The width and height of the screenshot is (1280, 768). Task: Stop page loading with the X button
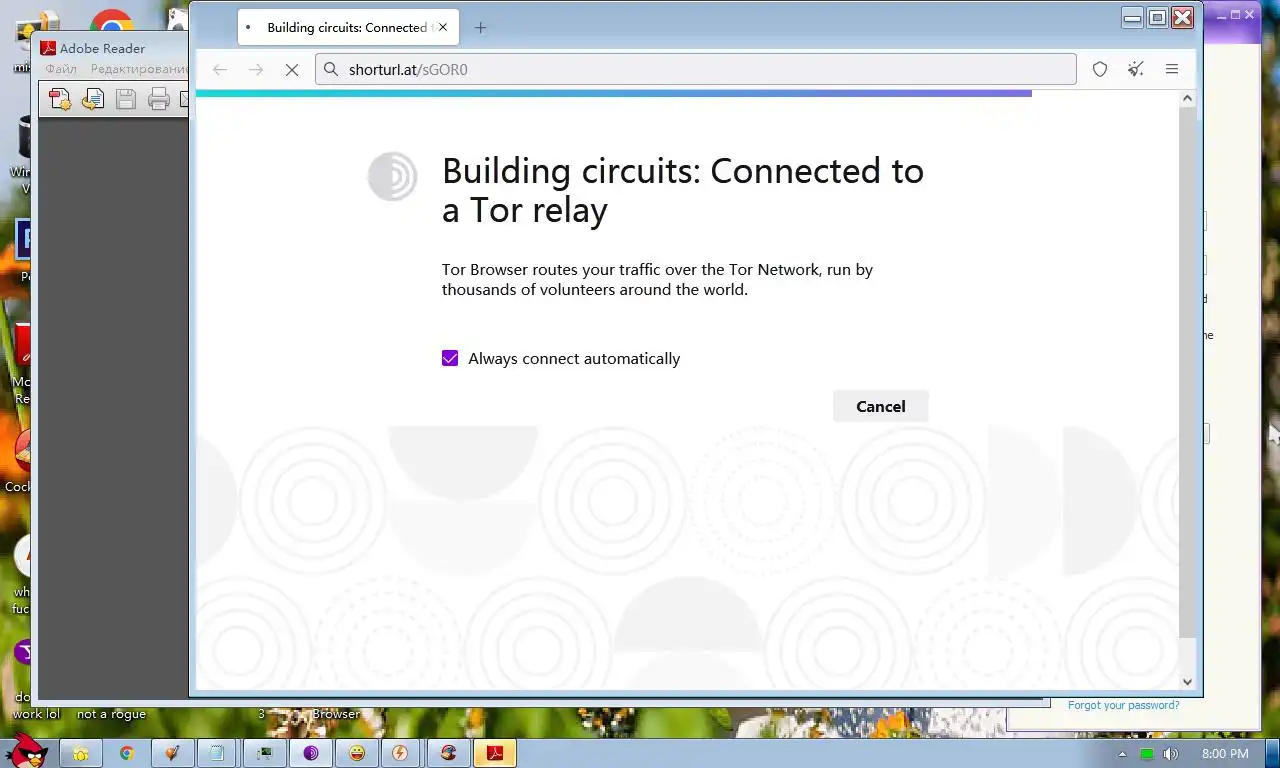tap(292, 69)
